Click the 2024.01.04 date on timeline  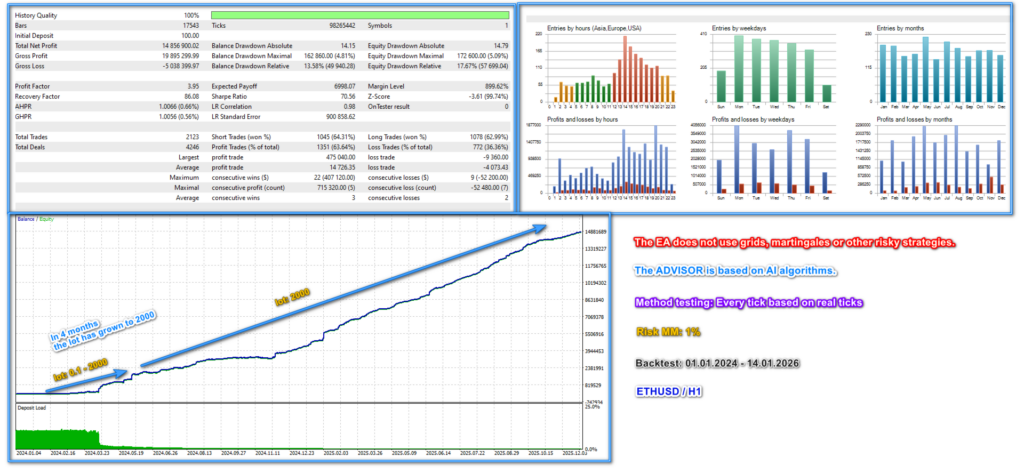[27, 451]
